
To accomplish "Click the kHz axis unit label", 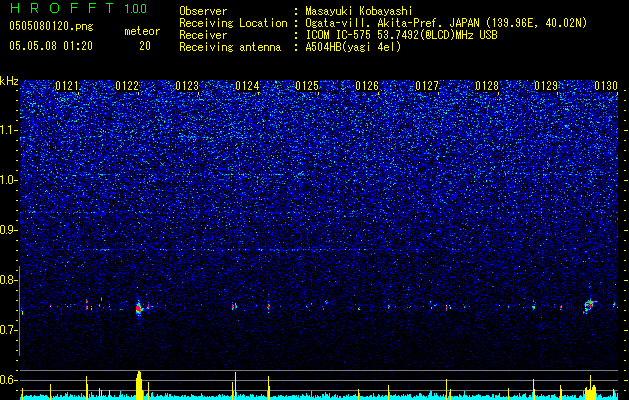I will (x=9, y=81).
